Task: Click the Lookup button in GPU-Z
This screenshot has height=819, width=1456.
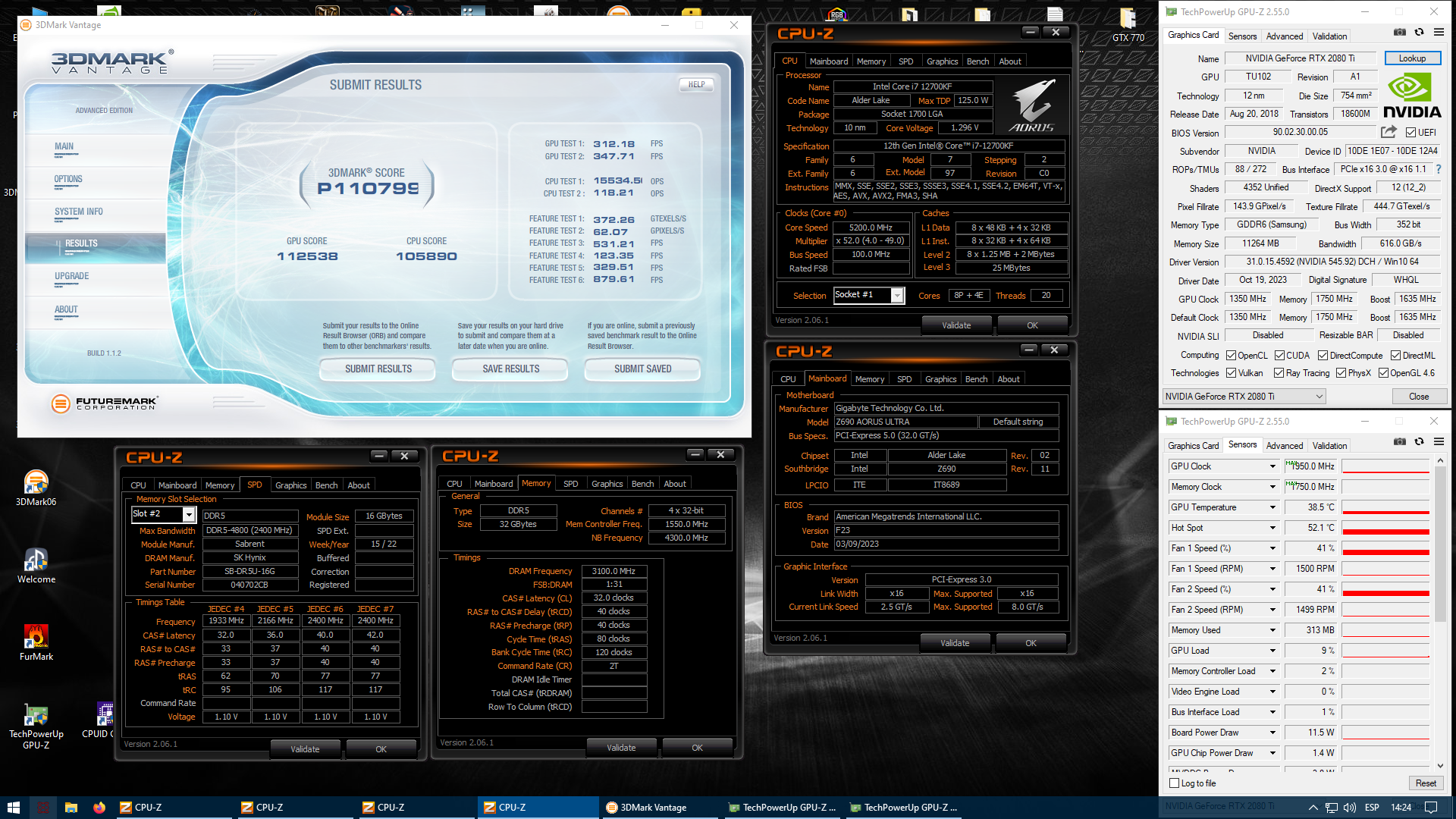Action: point(1412,58)
